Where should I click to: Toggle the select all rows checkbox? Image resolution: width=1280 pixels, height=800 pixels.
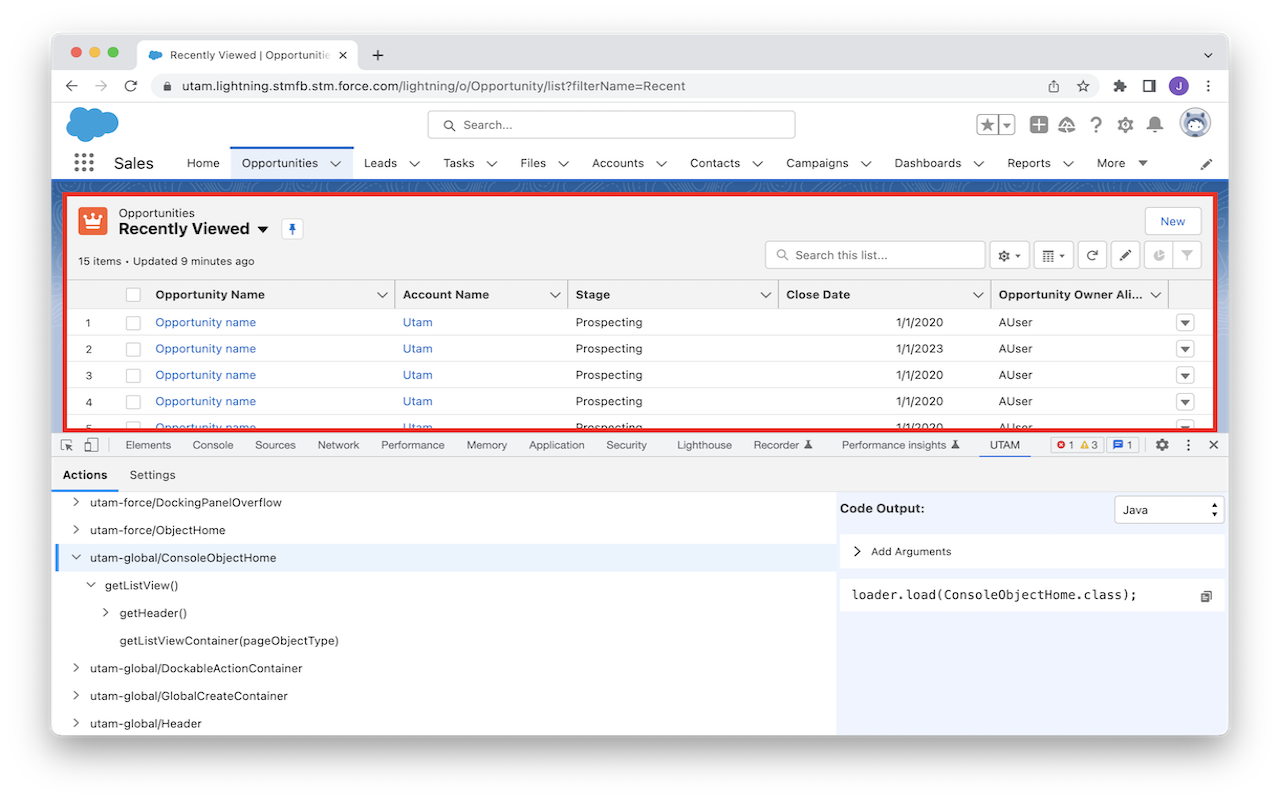pos(133,295)
